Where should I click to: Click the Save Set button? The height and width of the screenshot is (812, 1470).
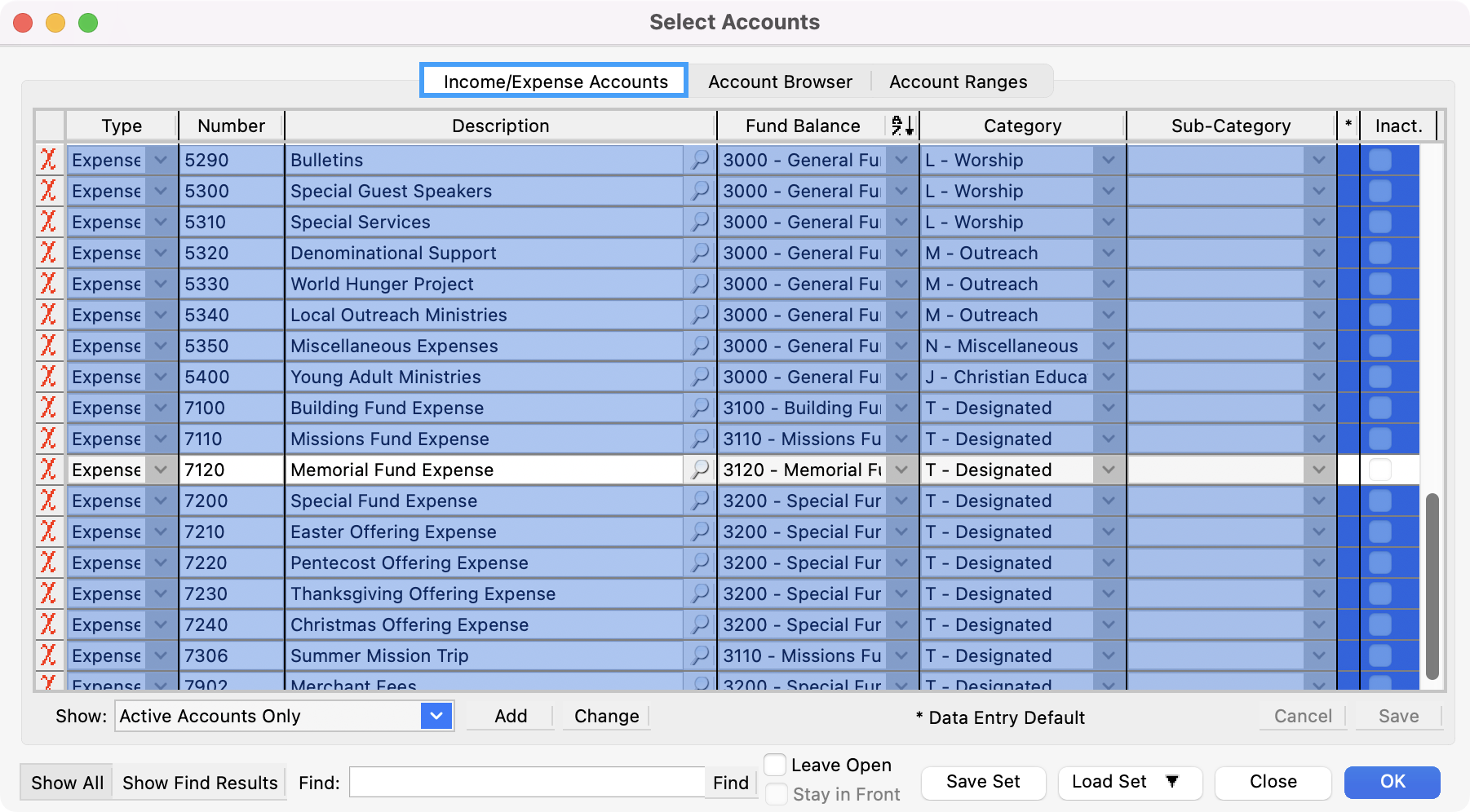tap(983, 782)
